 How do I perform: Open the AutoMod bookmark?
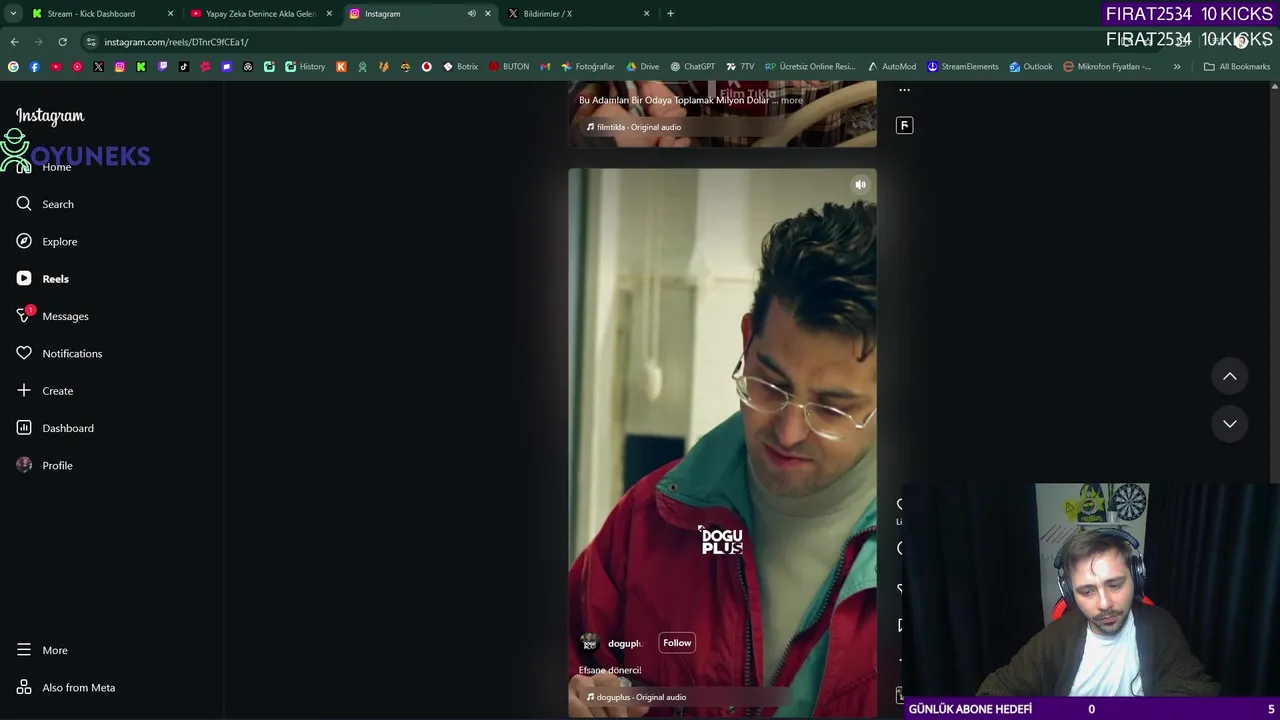pos(891,67)
